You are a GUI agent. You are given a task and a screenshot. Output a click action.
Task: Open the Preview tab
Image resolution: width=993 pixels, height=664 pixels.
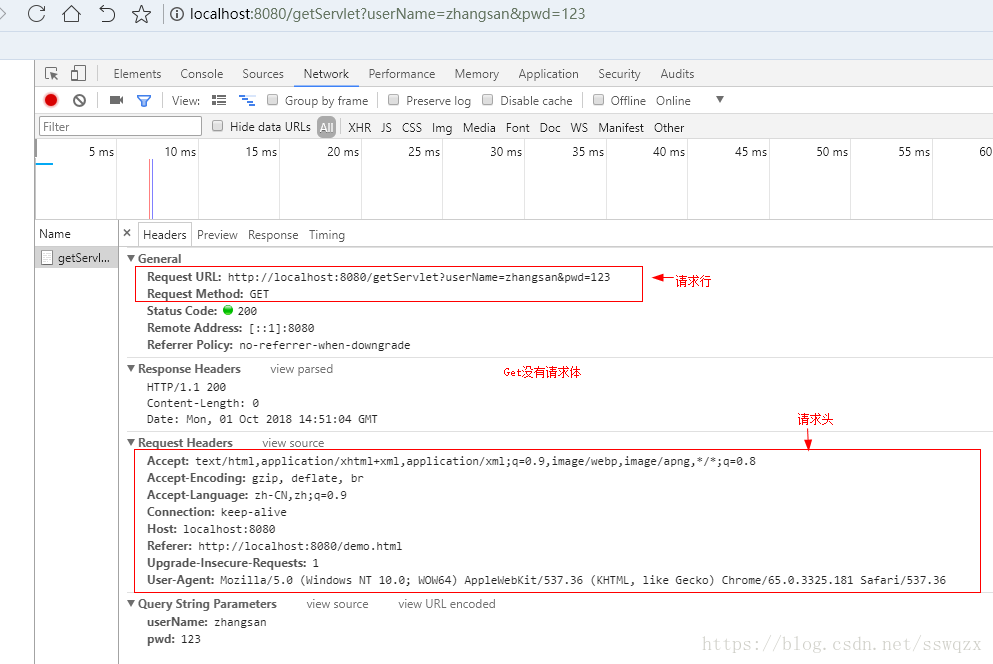point(217,234)
